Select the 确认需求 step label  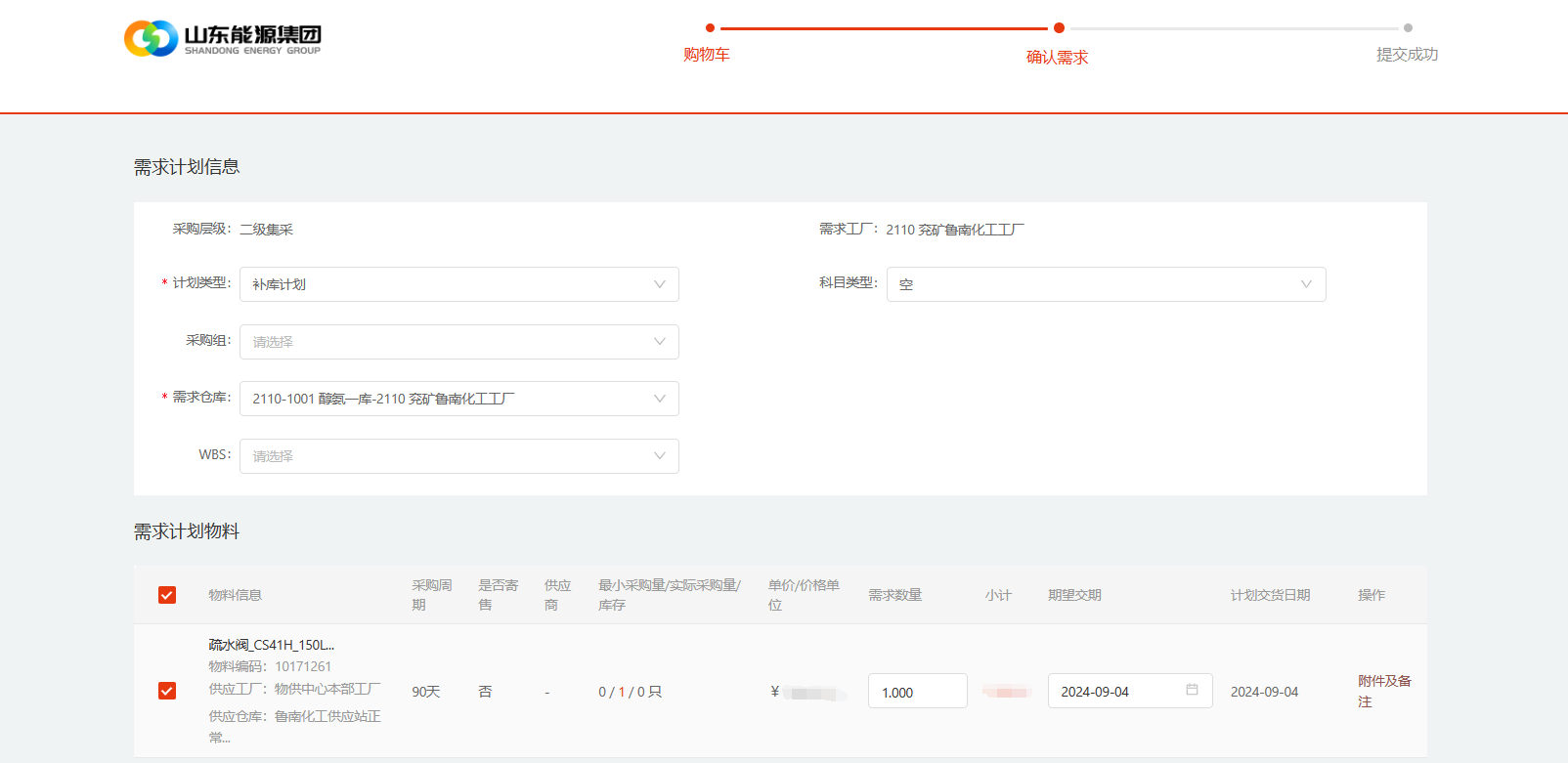click(1057, 58)
